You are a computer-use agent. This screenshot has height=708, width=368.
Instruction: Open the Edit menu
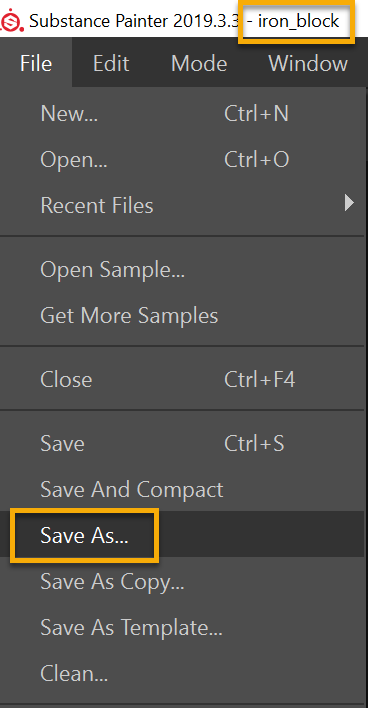tap(111, 64)
